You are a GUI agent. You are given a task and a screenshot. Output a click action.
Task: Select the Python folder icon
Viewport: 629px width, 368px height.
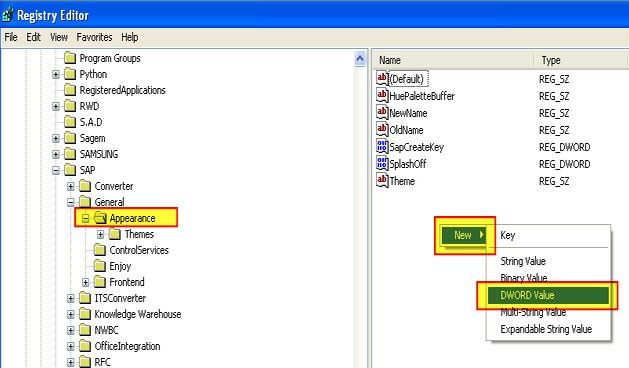[x=70, y=74]
